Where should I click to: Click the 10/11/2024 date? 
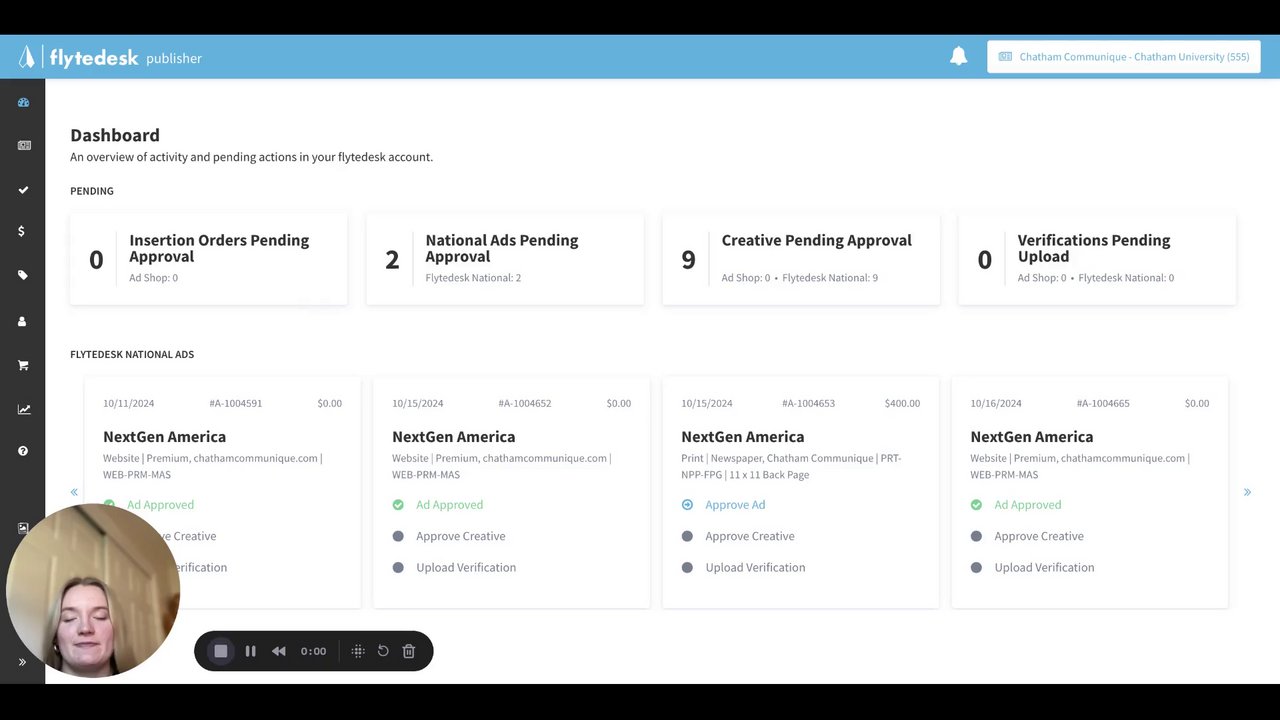[129, 403]
